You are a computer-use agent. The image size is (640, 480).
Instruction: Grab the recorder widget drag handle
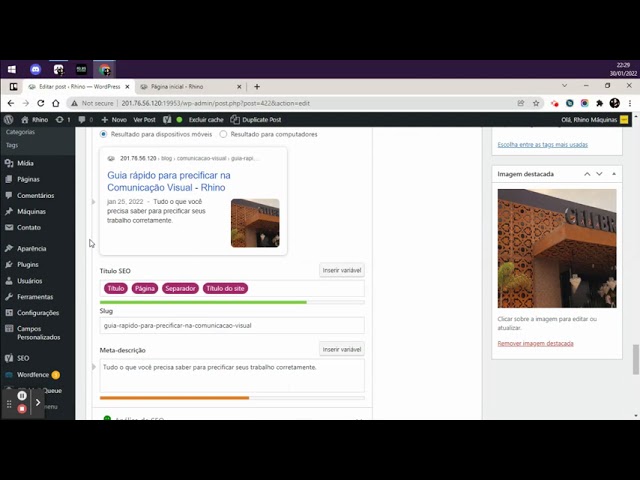(x=9, y=404)
